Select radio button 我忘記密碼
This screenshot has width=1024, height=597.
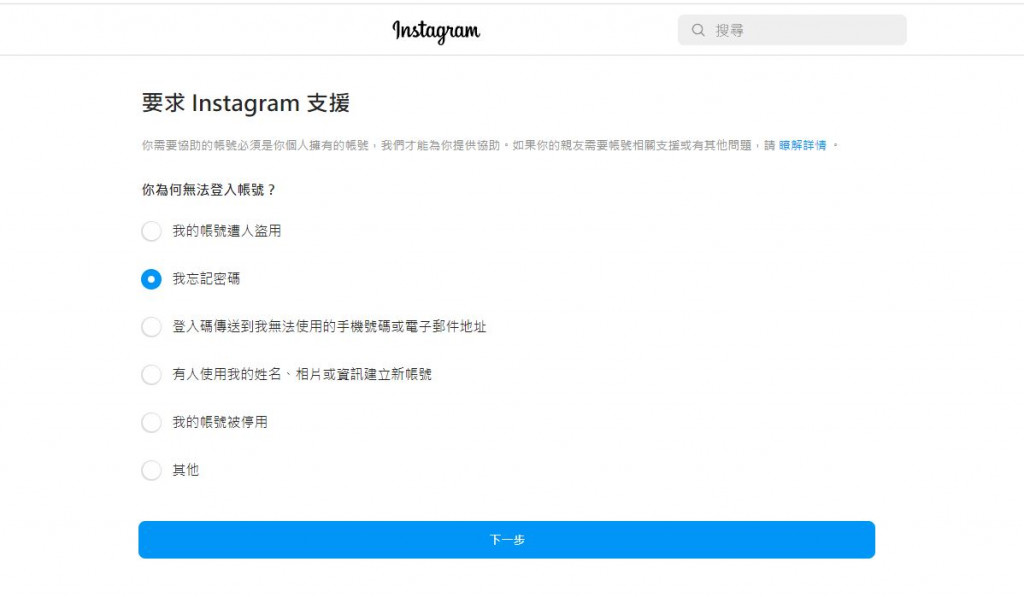pyautogui.click(x=152, y=279)
